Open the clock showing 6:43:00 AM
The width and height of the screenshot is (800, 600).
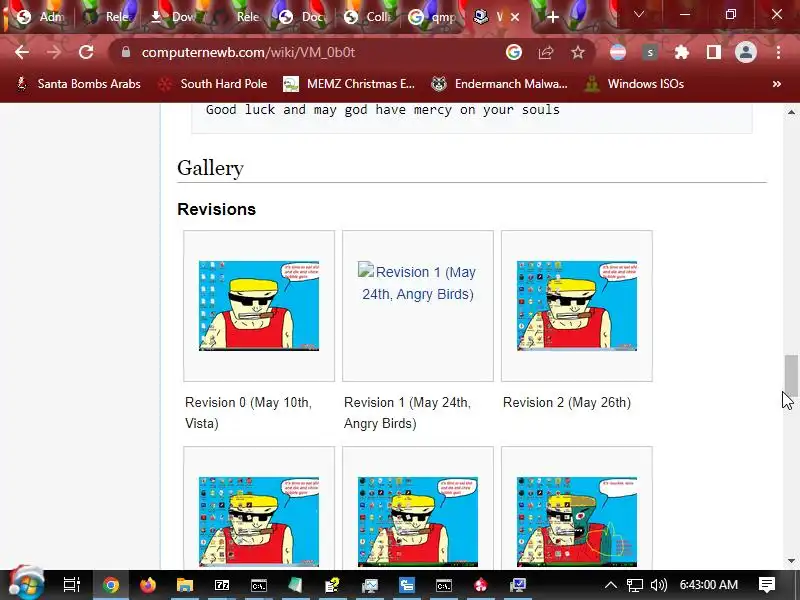click(709, 585)
